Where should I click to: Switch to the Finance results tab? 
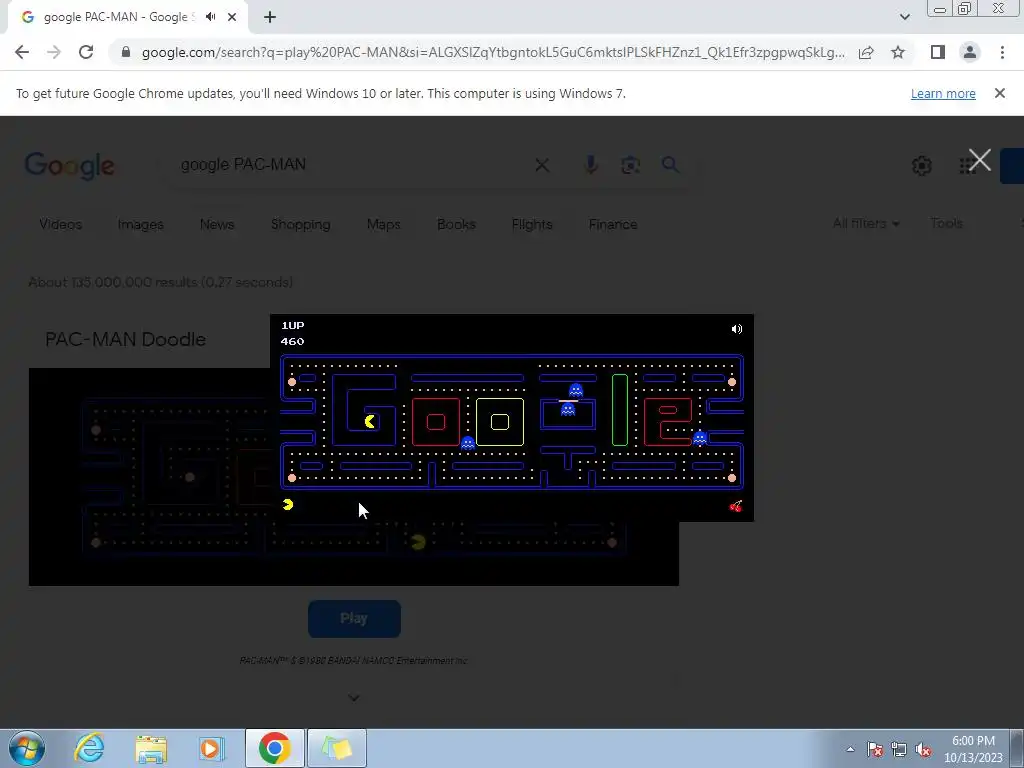click(x=613, y=224)
